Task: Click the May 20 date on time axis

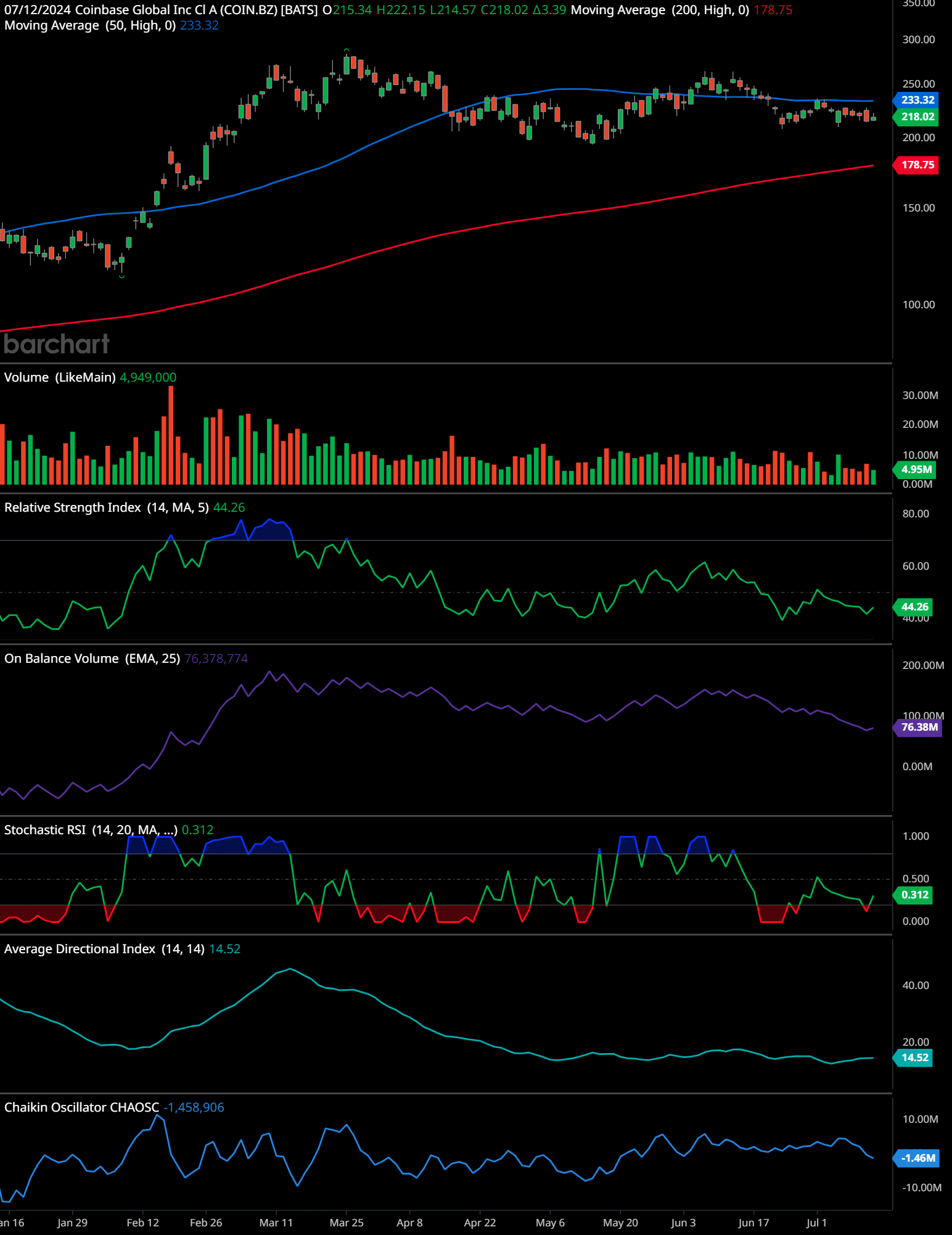Action: 620,1223
